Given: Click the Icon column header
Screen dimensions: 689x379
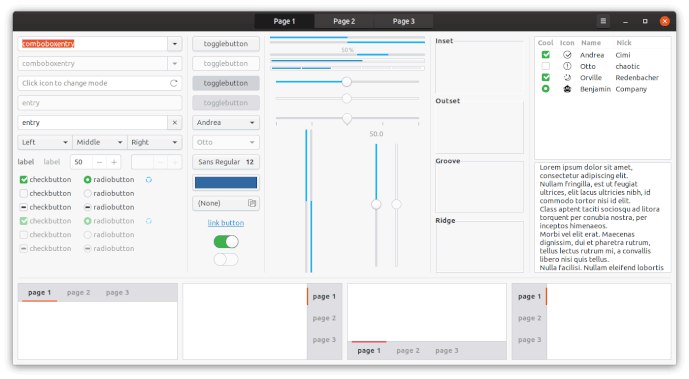Looking at the screenshot, I should pyautogui.click(x=567, y=43).
